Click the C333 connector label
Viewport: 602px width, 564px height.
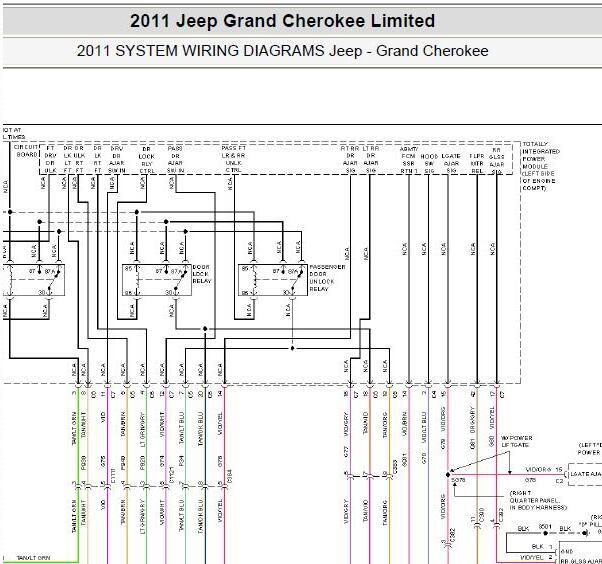point(395,465)
